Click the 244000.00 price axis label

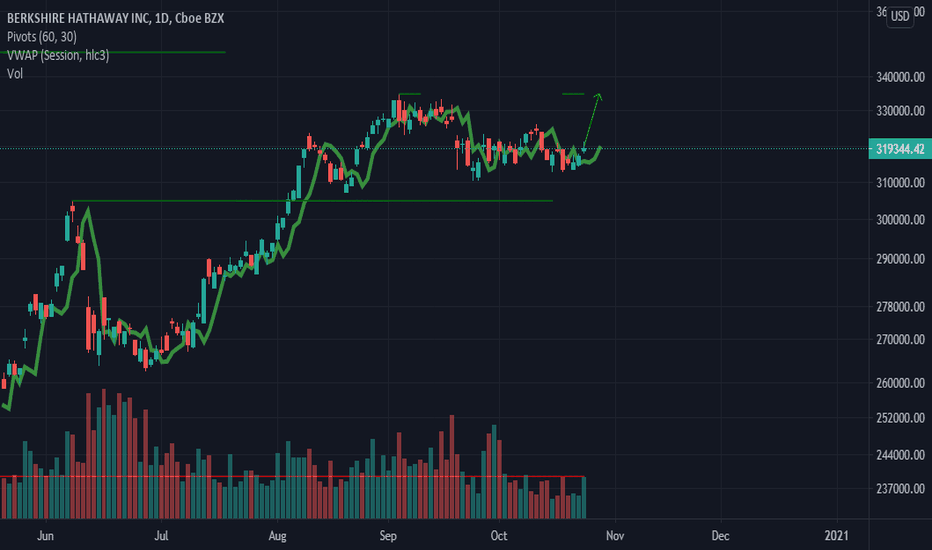click(x=900, y=455)
